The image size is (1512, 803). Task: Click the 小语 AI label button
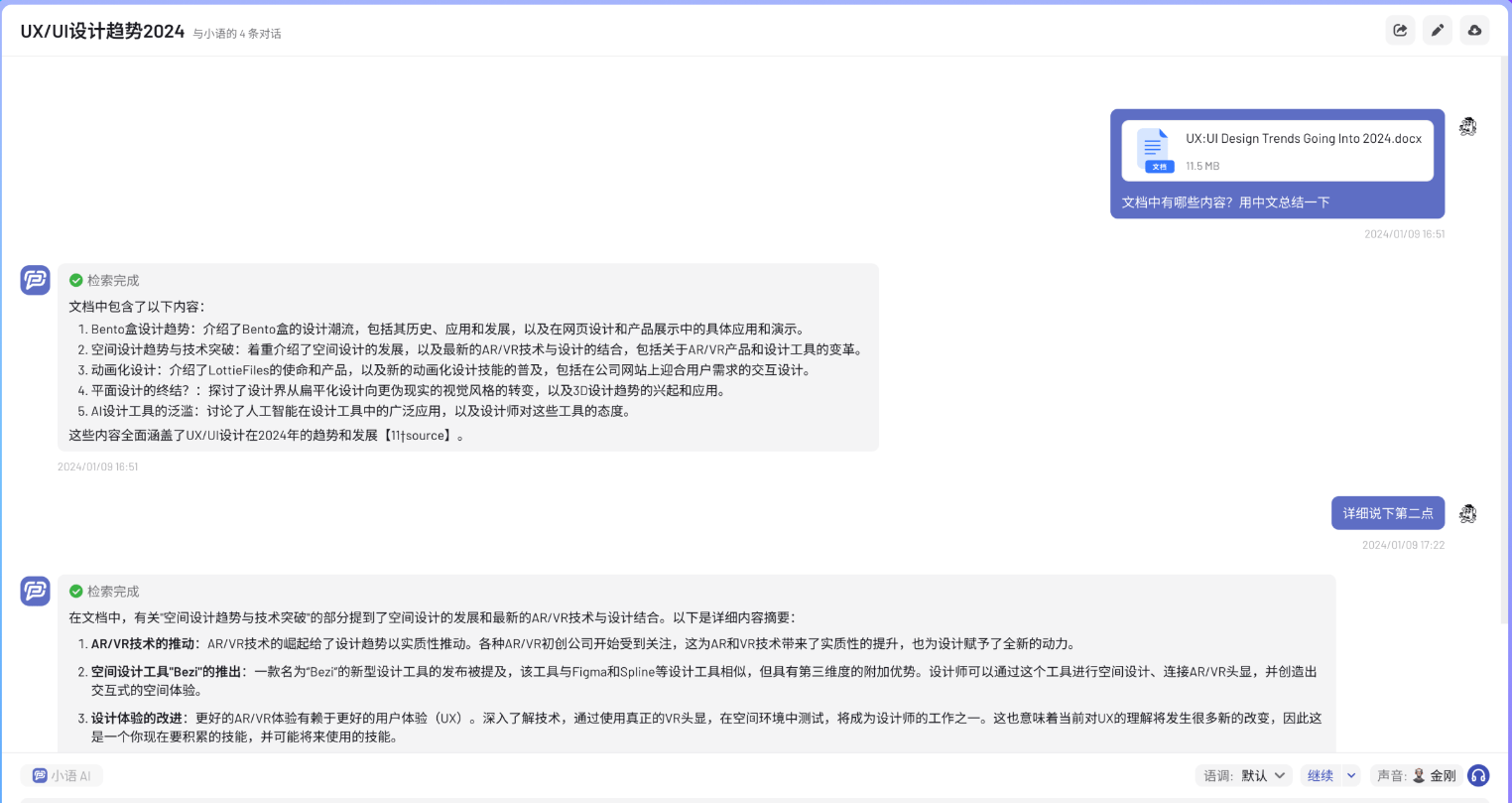(62, 775)
